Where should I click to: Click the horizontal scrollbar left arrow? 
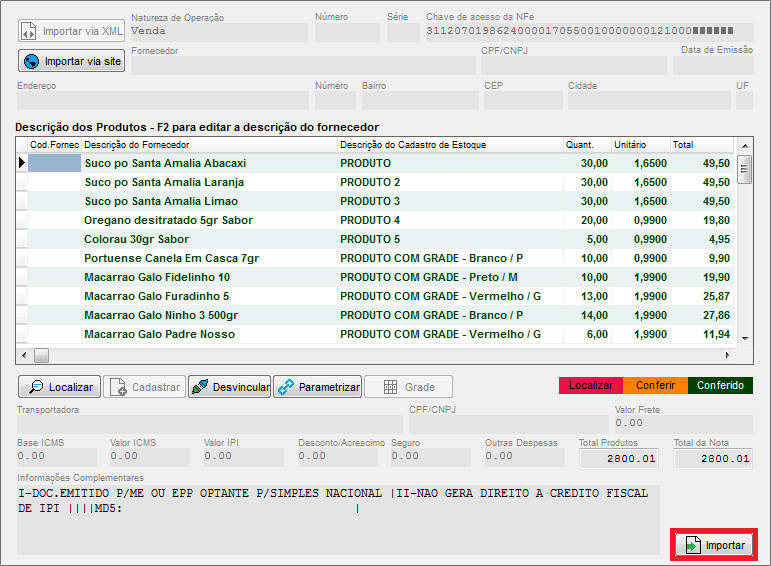point(23,355)
